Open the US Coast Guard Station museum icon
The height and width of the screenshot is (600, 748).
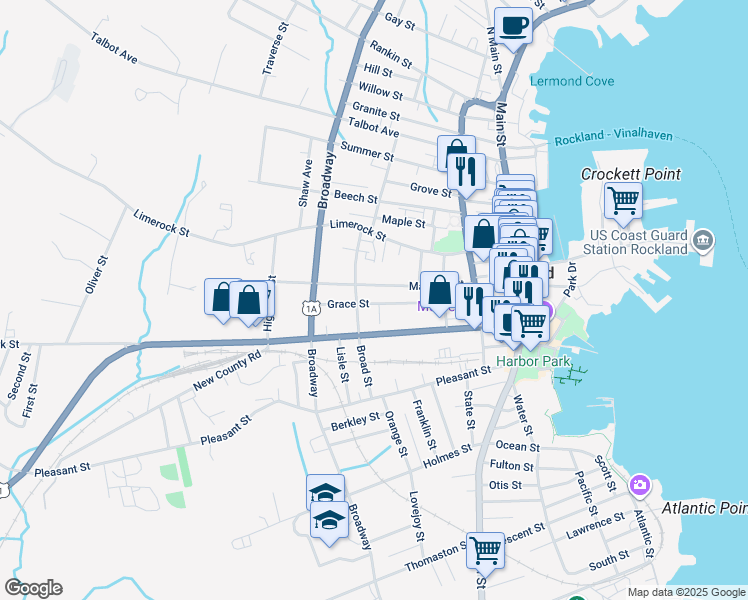703,240
